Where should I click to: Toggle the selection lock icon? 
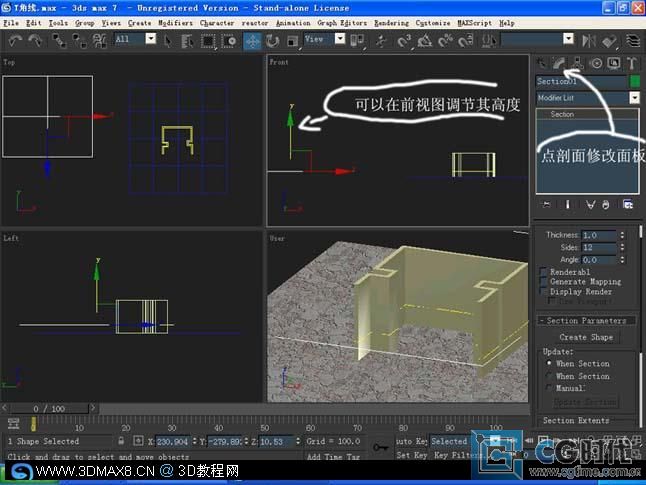pos(121,441)
